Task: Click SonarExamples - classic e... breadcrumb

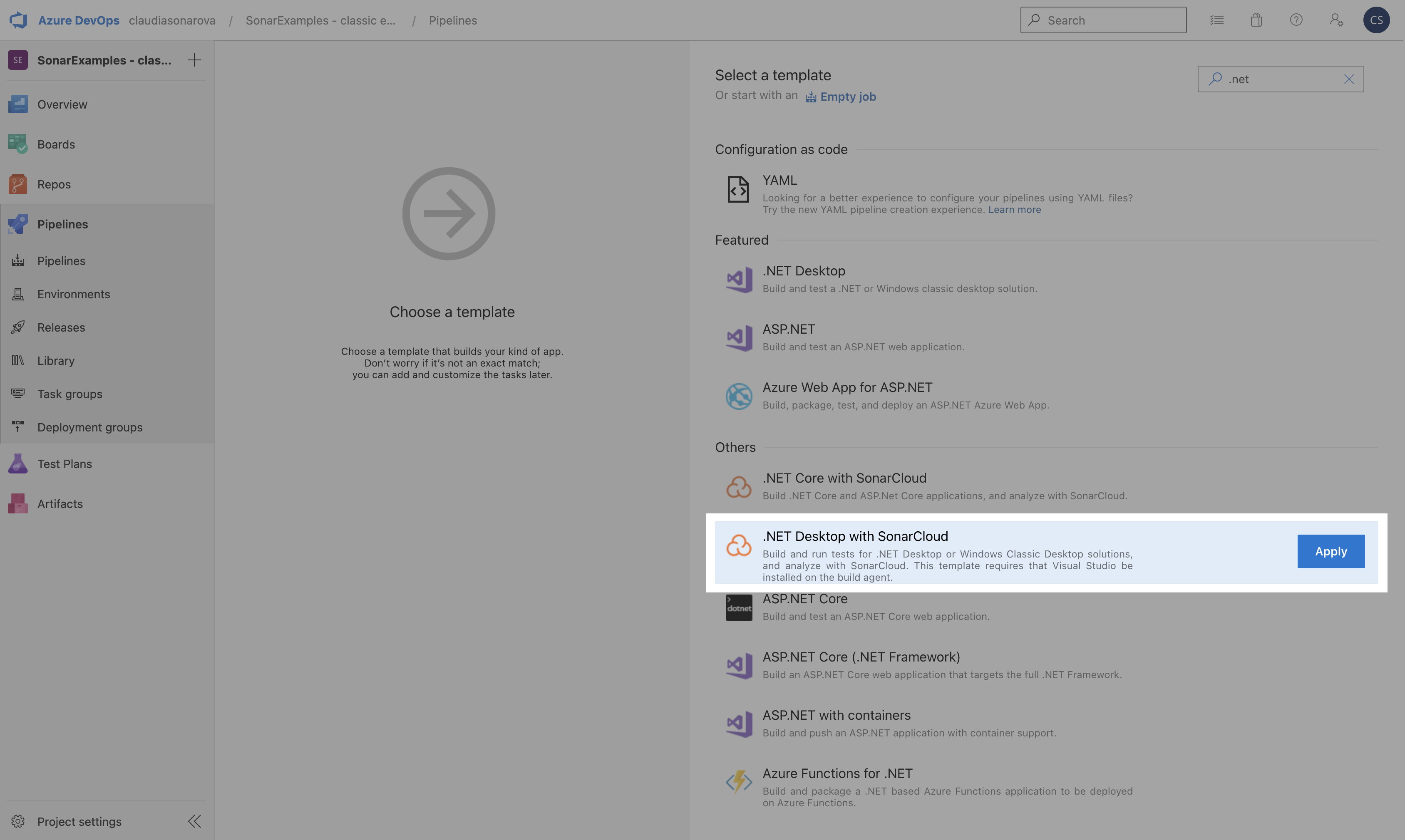Action: click(320, 20)
